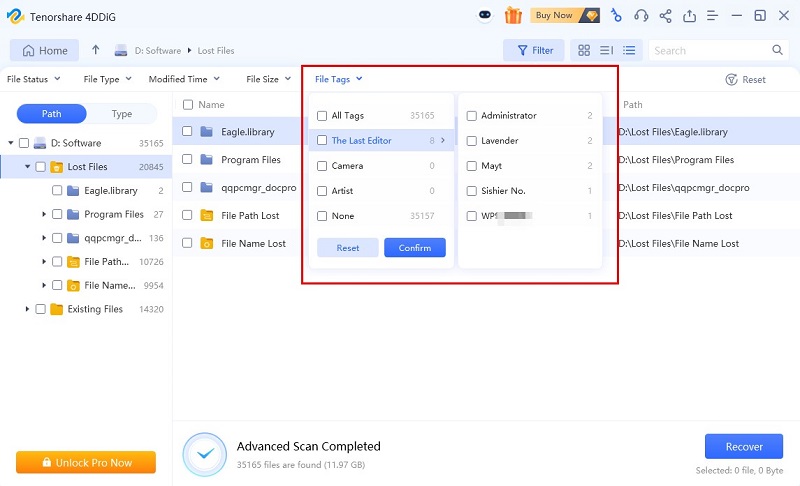Screen dimensions: 800x486
Task: Go to Home
Action: [44, 50]
